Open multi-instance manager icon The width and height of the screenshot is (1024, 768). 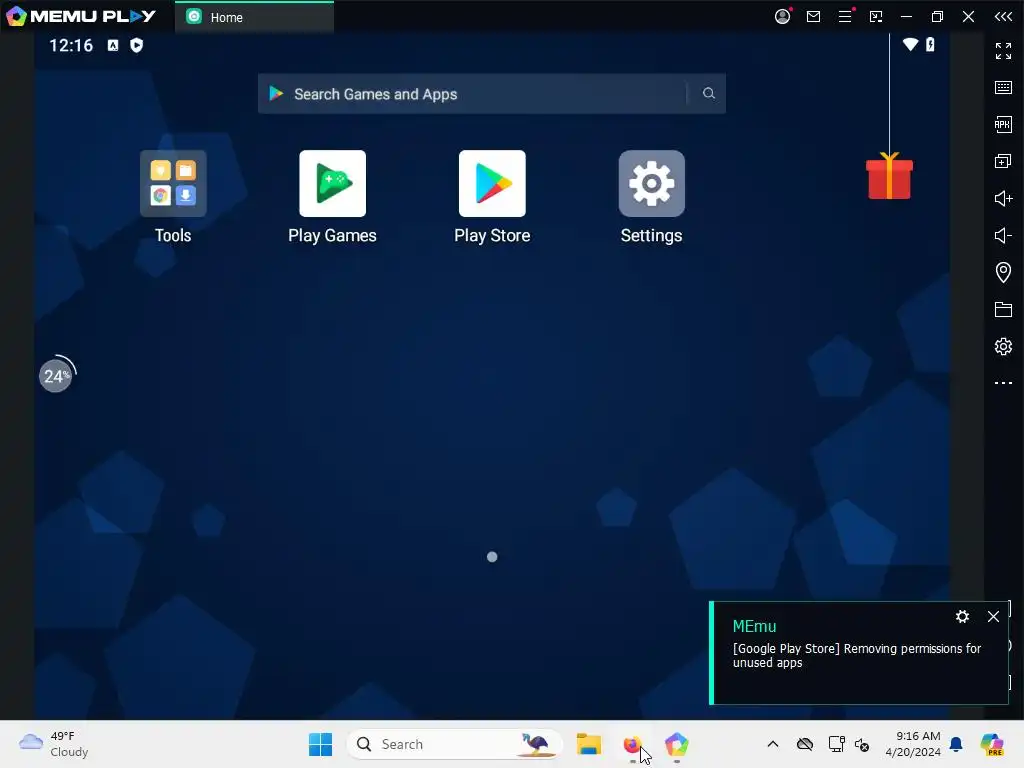1003,161
